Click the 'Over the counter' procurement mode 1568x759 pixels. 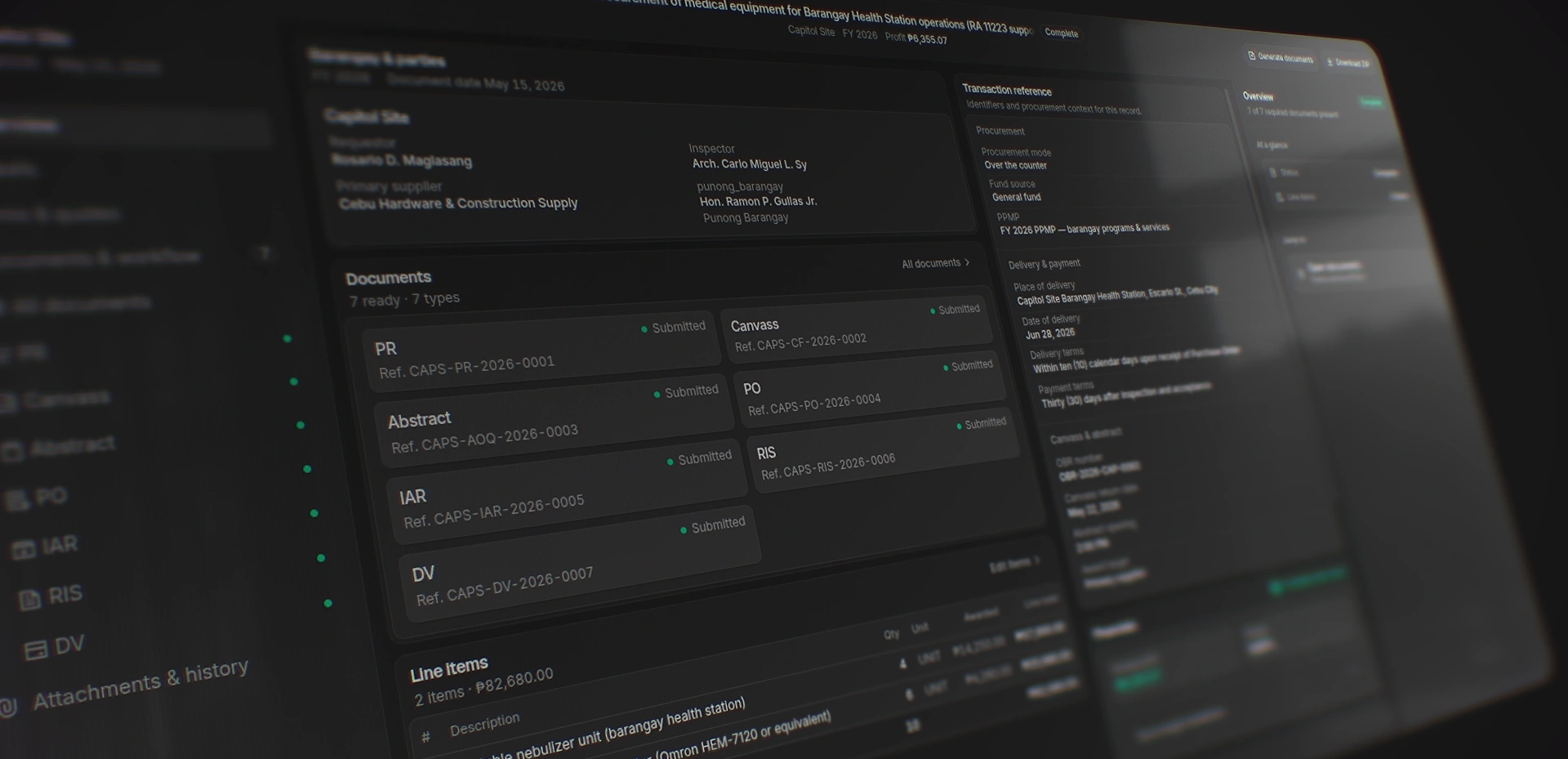click(1015, 165)
